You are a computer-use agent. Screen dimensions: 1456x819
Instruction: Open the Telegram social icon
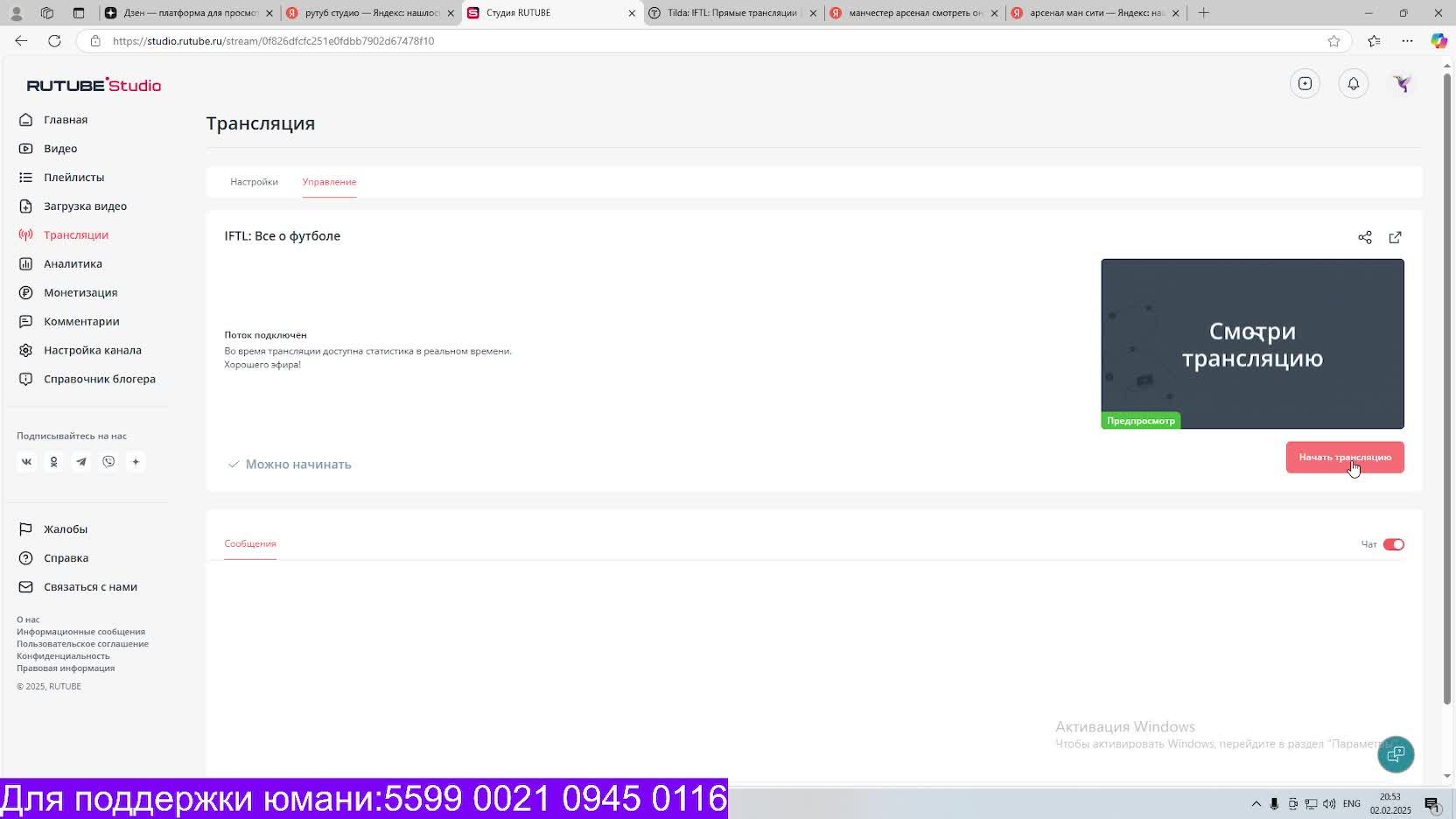click(x=81, y=462)
